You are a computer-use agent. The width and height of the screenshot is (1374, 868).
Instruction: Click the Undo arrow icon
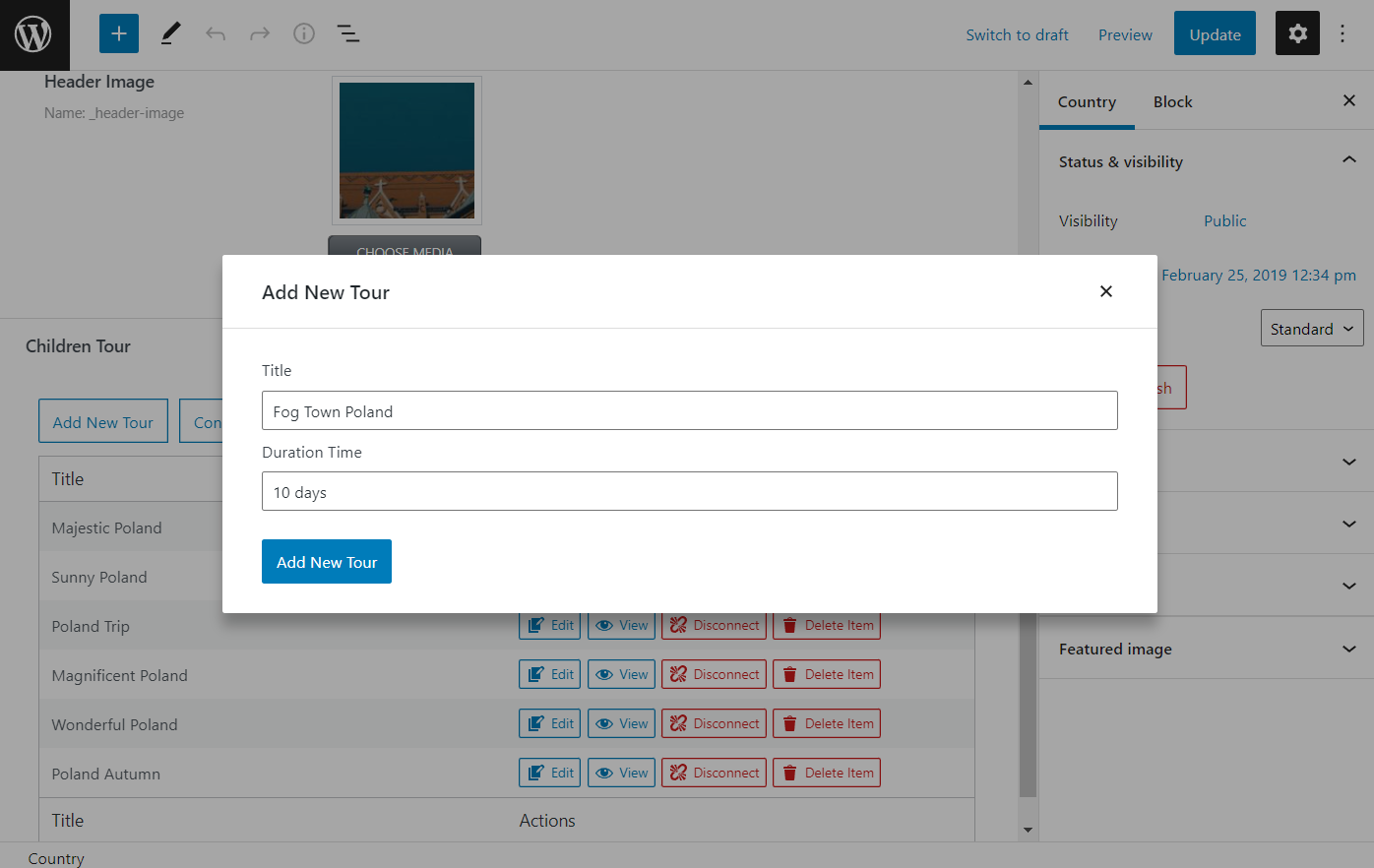(216, 34)
